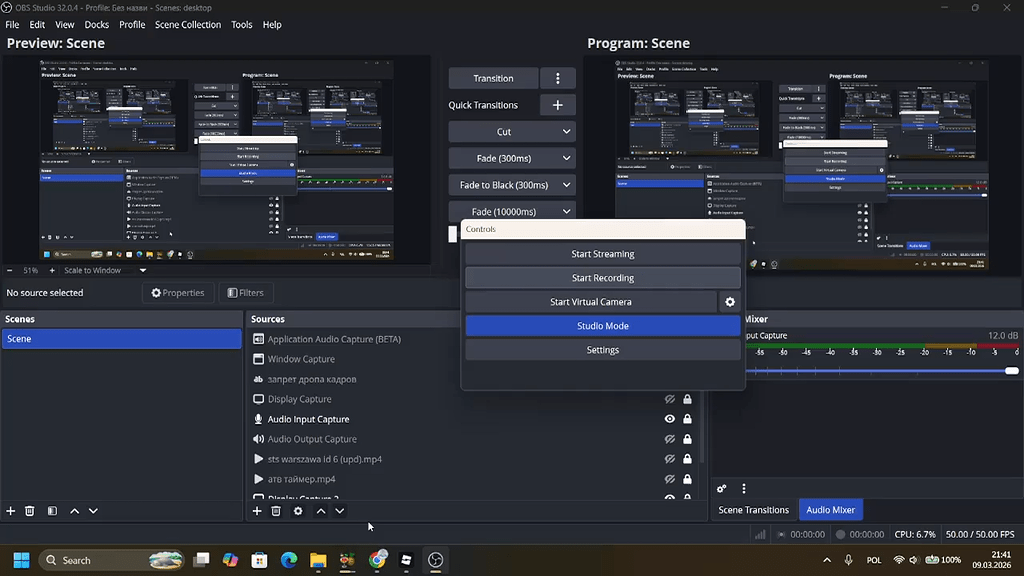Click the OBS Studio taskbar icon
Image resolution: width=1024 pixels, height=576 pixels.
point(436,560)
